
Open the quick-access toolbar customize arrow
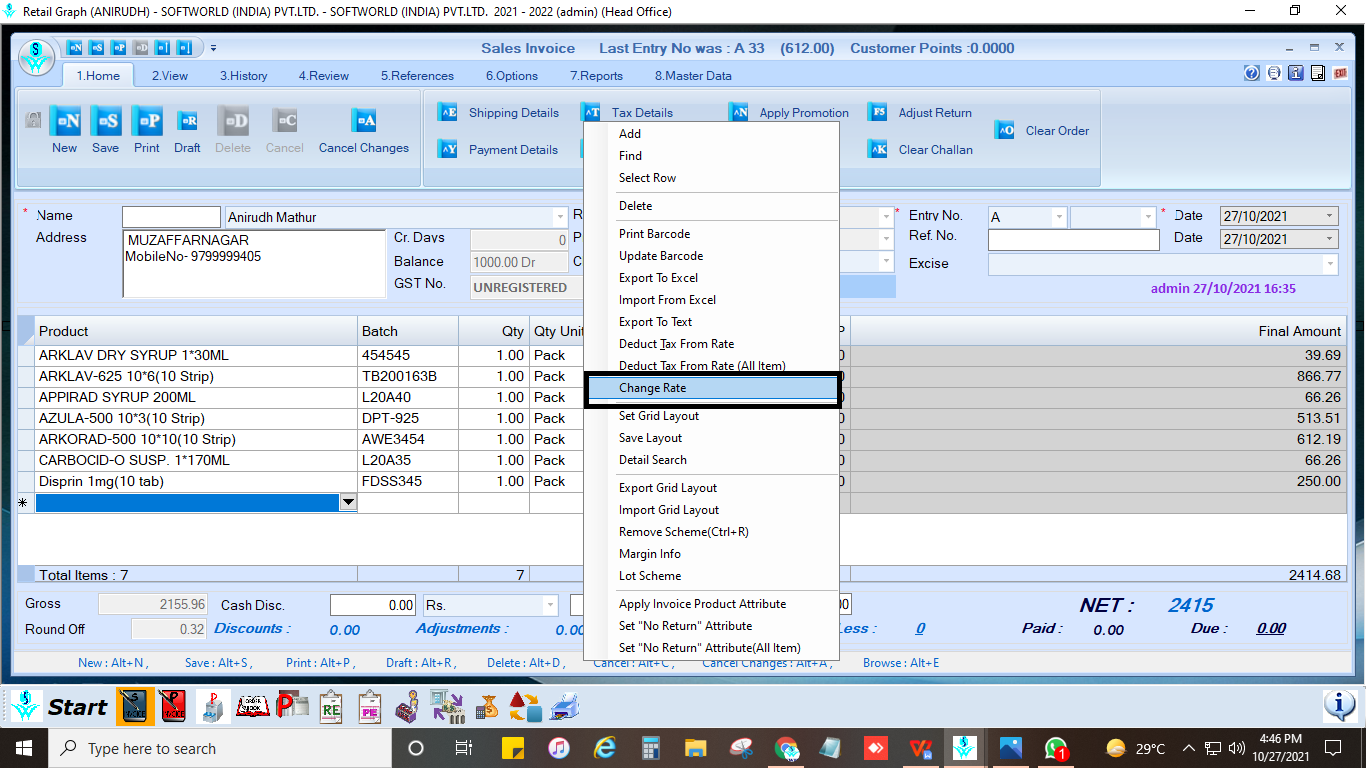(x=213, y=47)
